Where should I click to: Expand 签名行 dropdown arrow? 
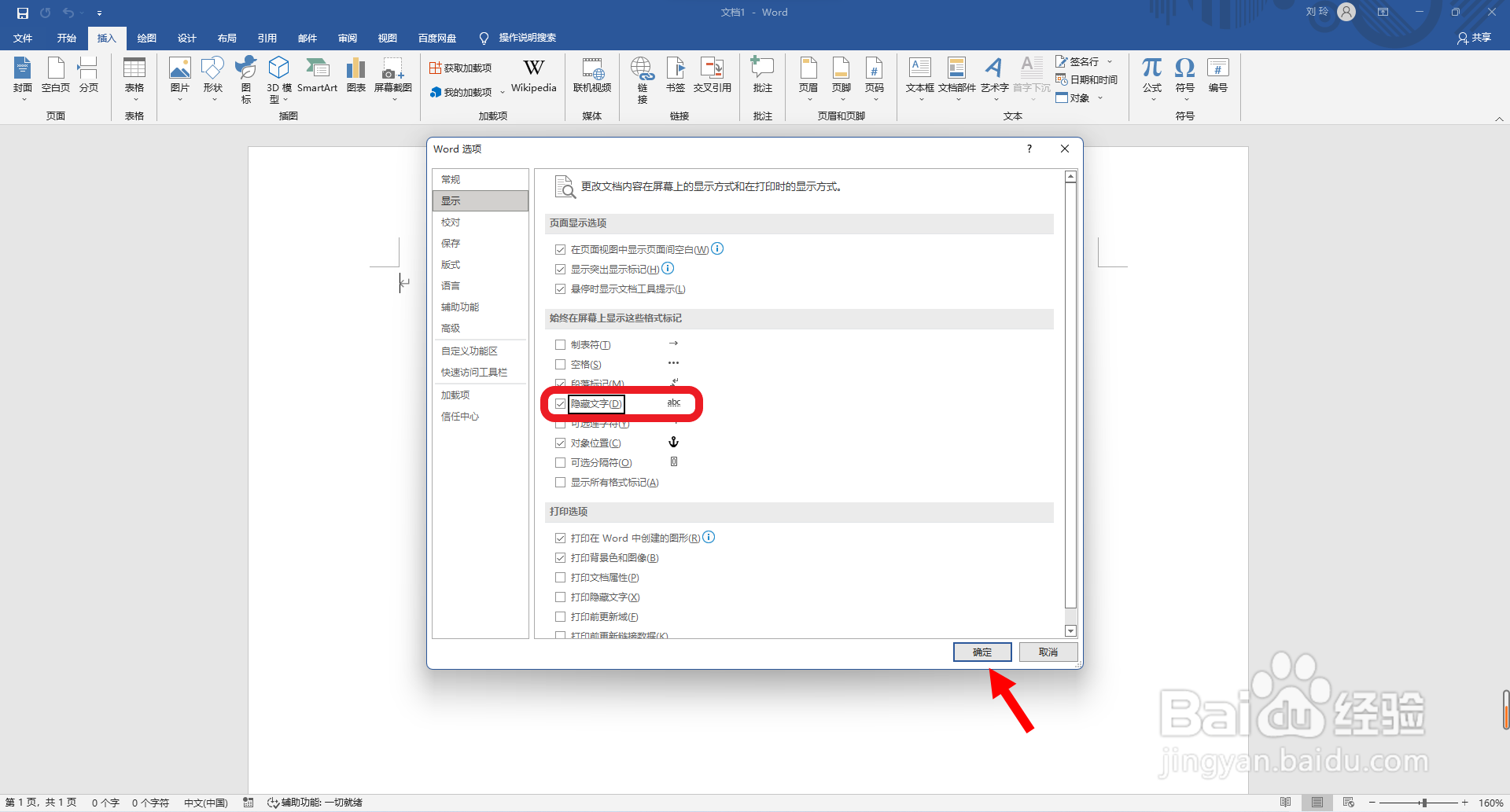tap(1110, 61)
